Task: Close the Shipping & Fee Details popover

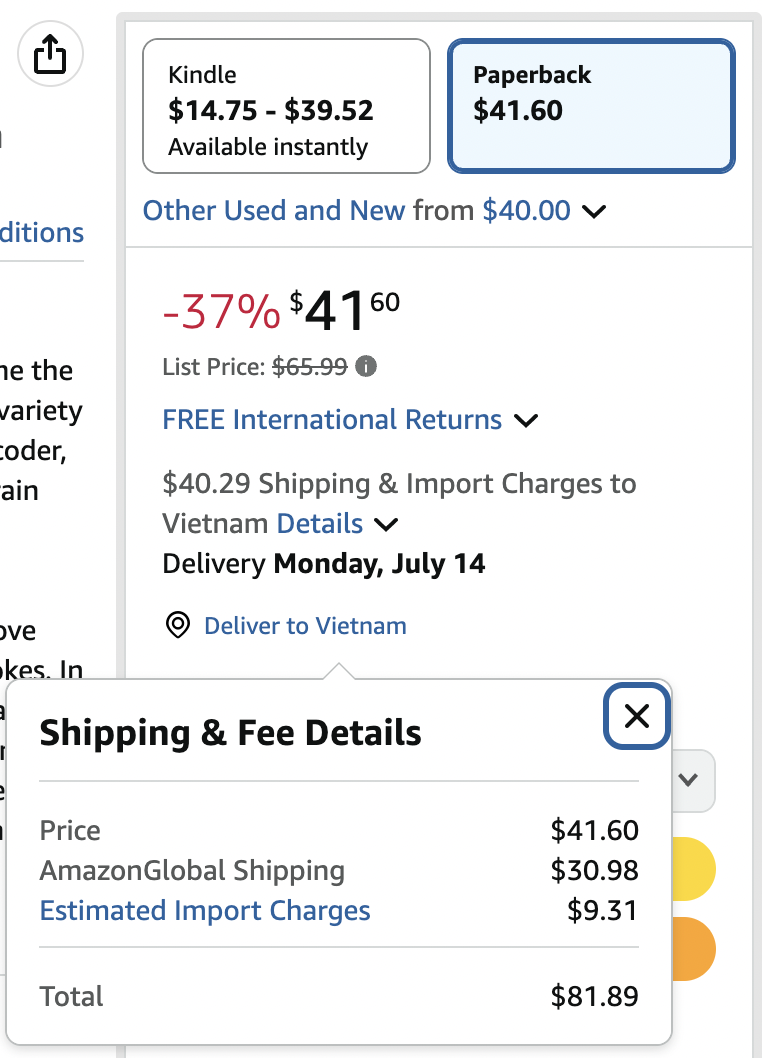Action: click(636, 716)
